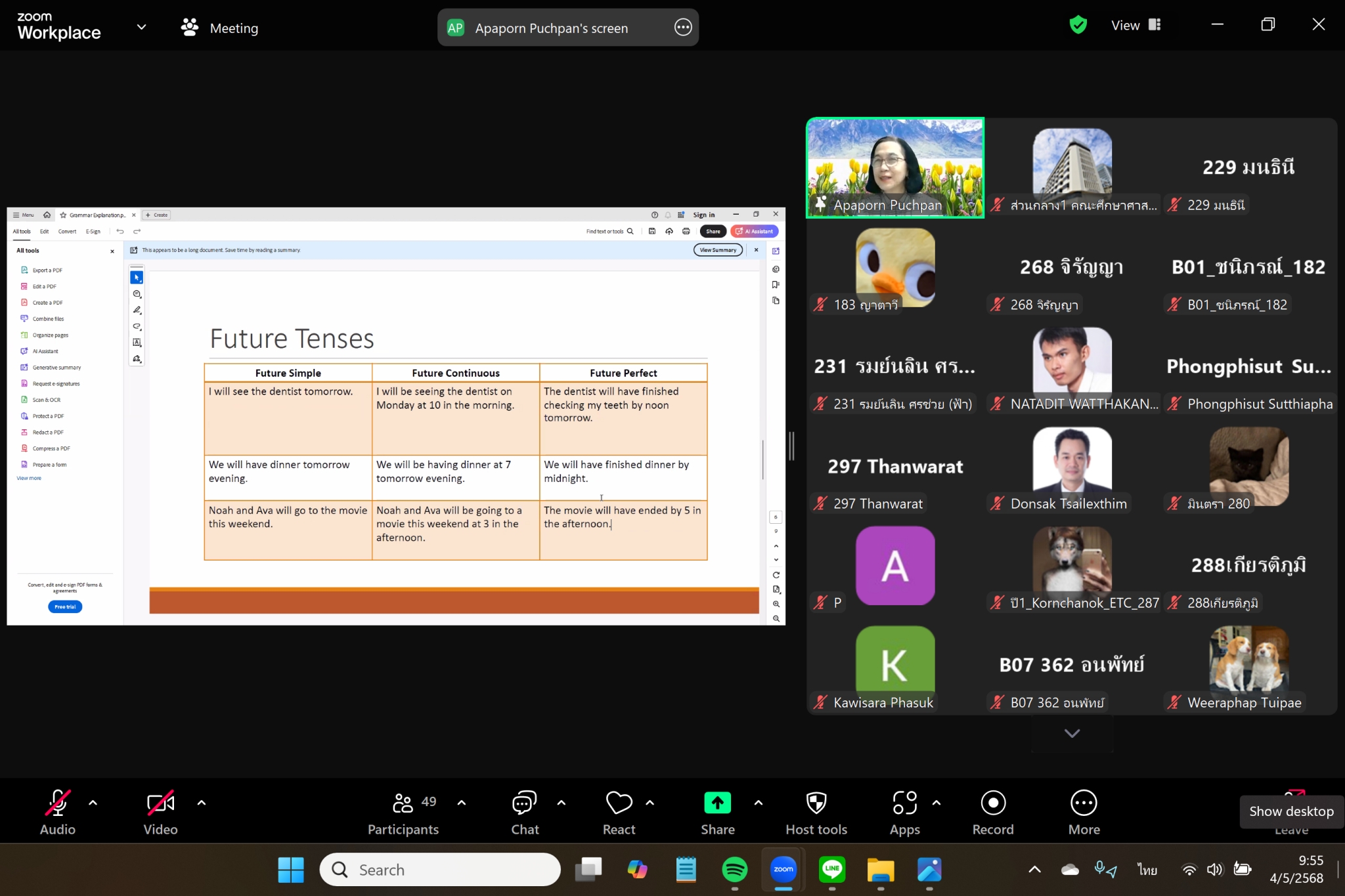The image size is (1345, 896).
Task: Close the All tools panel
Action: 112,251
